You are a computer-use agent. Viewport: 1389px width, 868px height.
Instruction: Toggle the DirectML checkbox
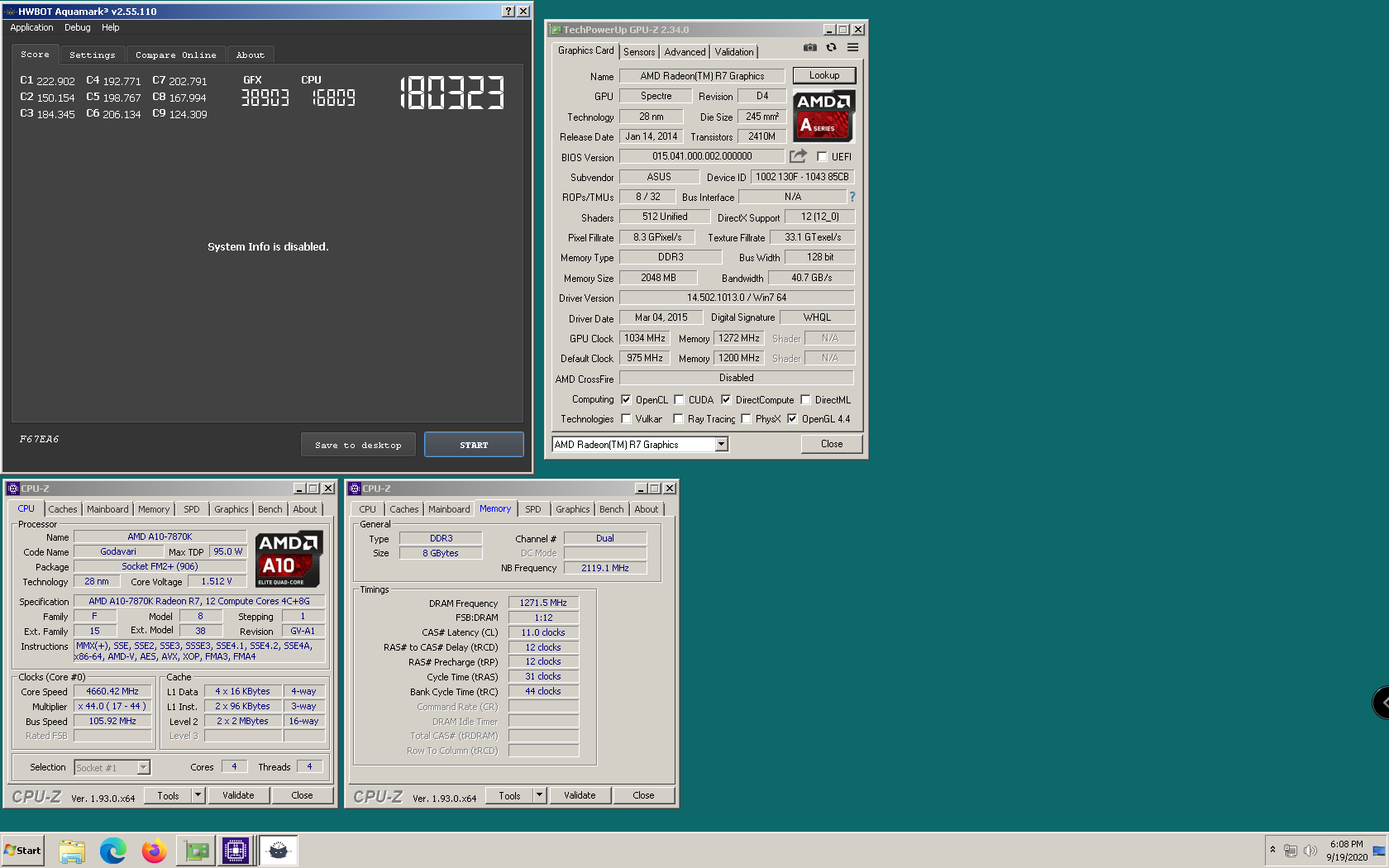pyautogui.click(x=805, y=399)
